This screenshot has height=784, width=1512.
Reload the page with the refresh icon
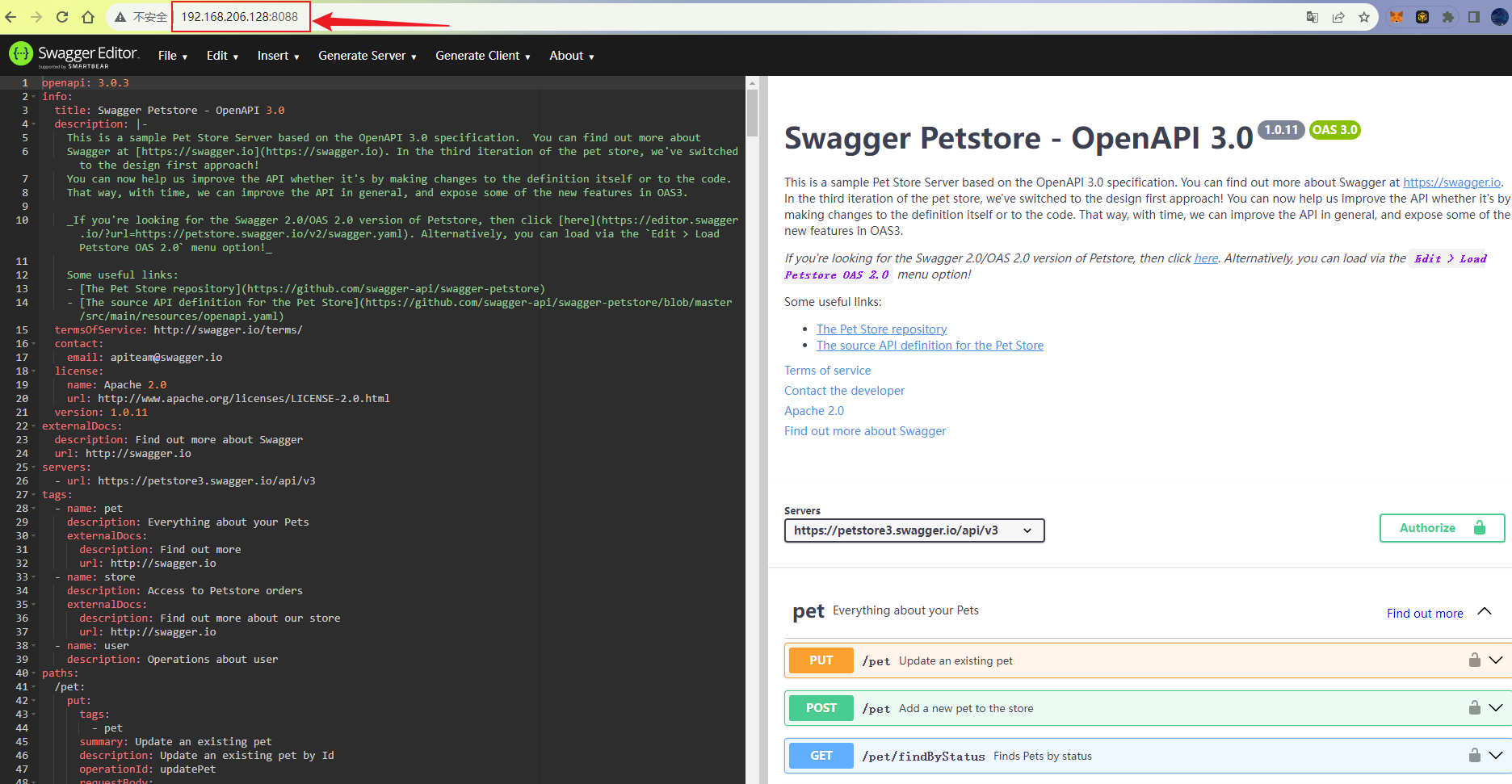pos(62,17)
